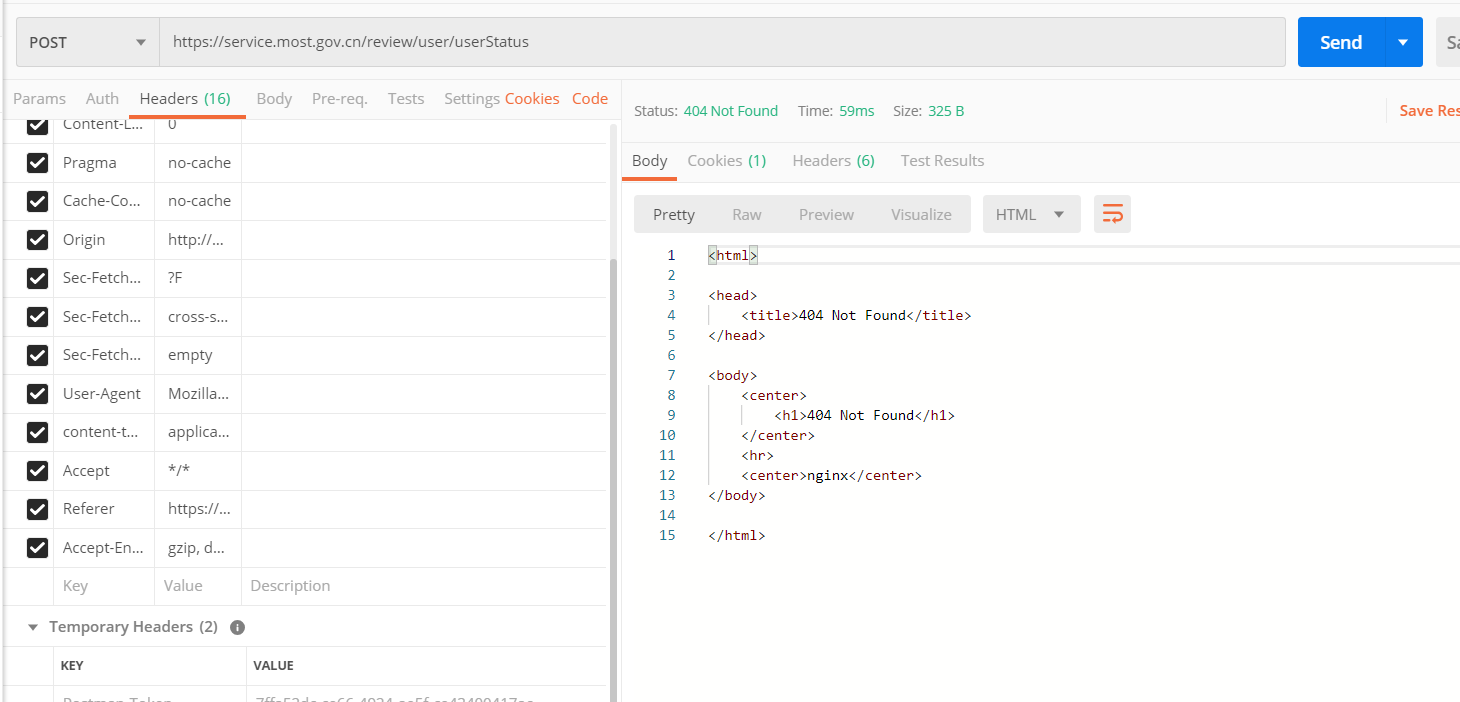Open the request Tests tab
Viewport: 1460px width, 702px height.
coord(406,98)
